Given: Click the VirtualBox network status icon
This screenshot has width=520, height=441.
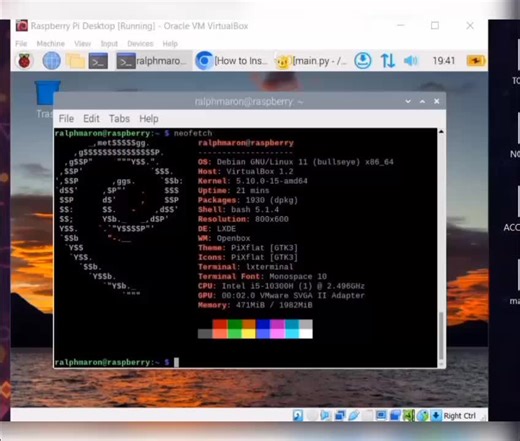Looking at the screenshot, I should [x=340, y=415].
